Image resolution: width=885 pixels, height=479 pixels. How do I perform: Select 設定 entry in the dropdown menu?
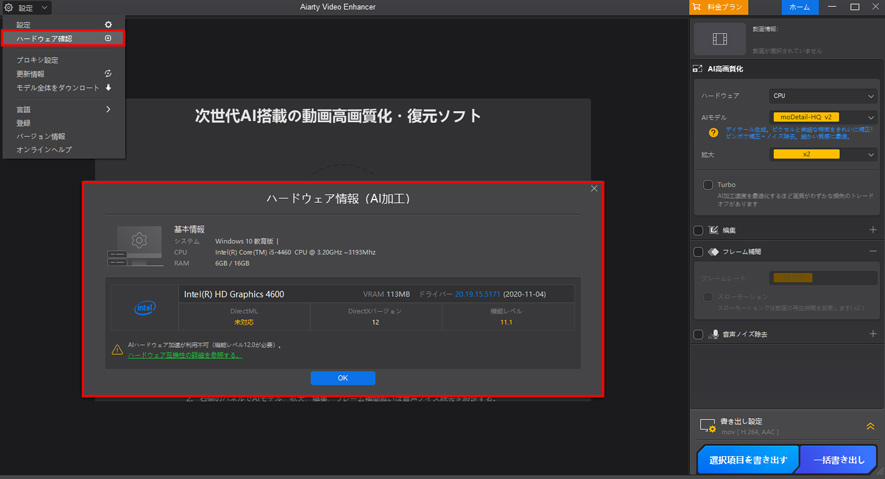point(63,25)
